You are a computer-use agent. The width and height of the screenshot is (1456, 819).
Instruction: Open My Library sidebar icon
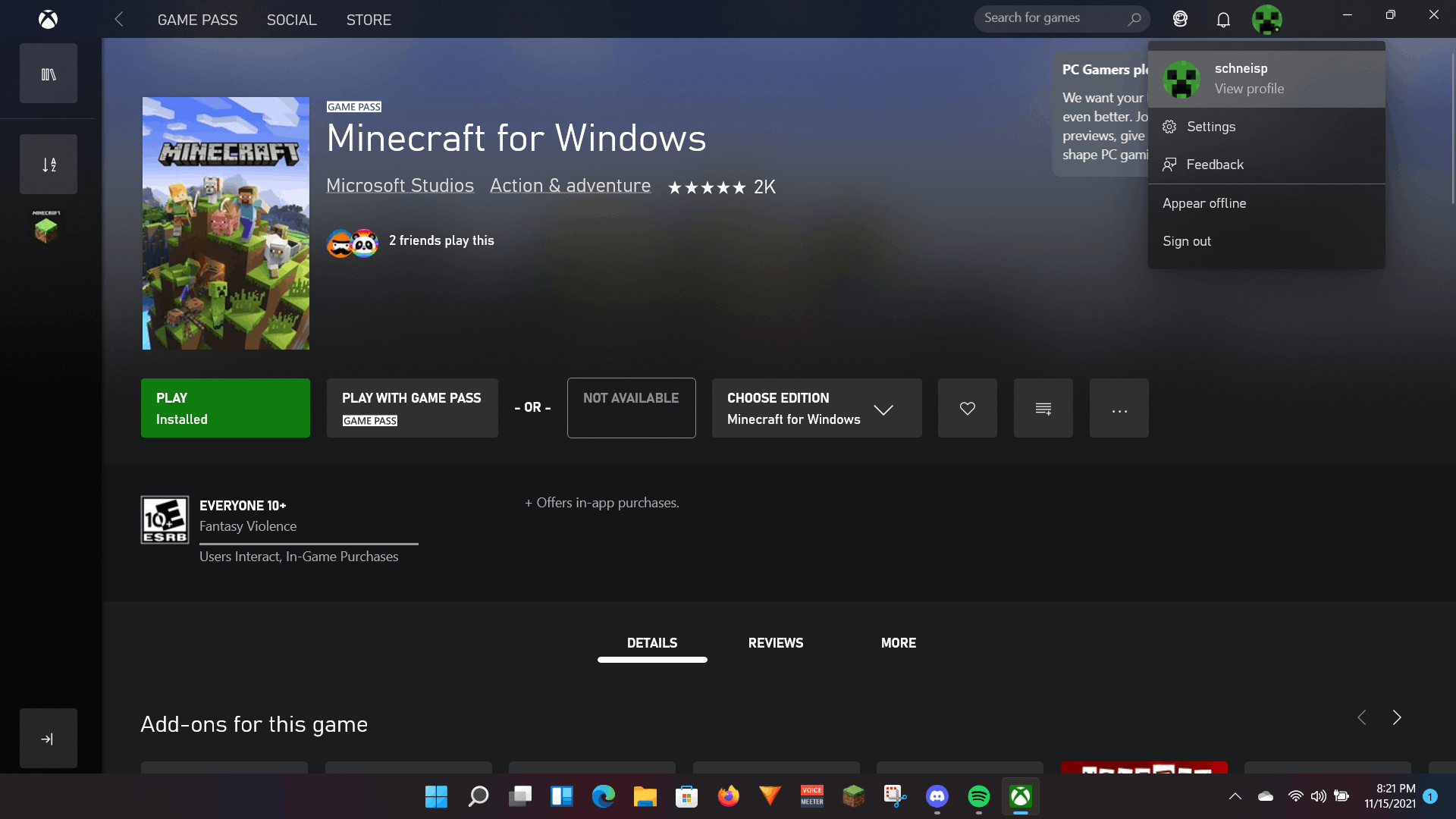[49, 74]
